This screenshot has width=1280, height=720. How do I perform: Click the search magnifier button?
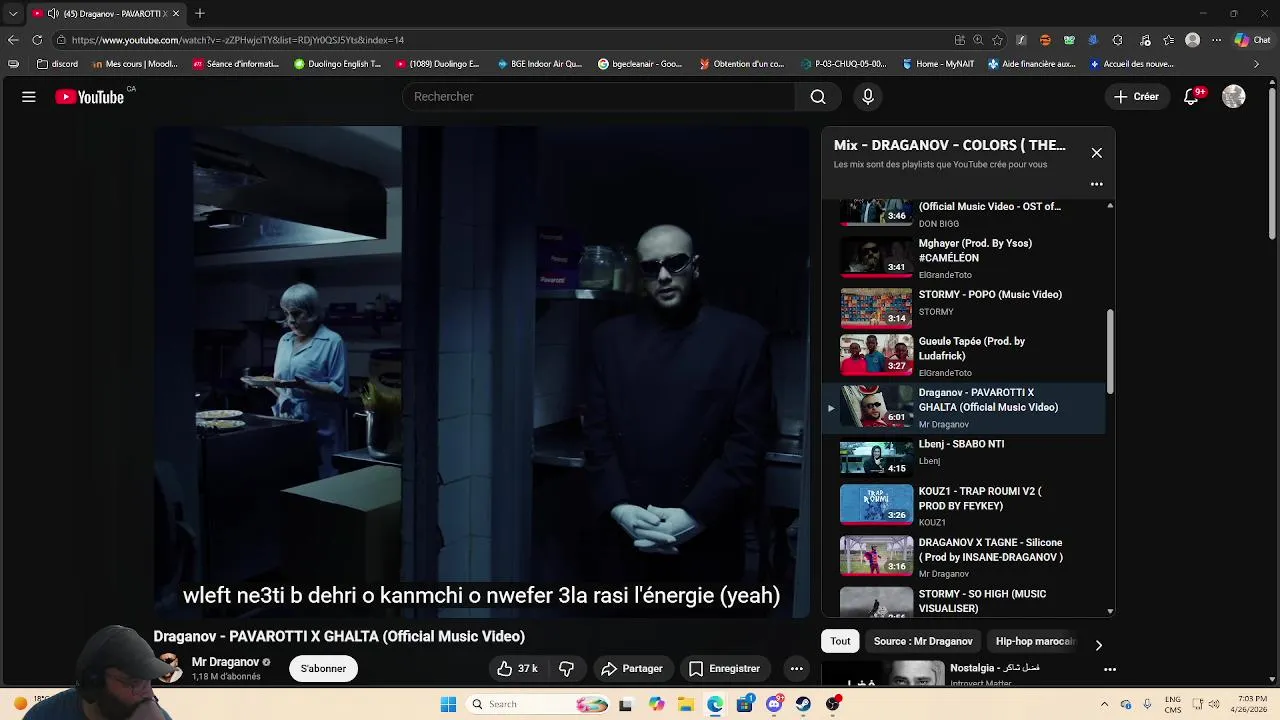click(x=818, y=97)
